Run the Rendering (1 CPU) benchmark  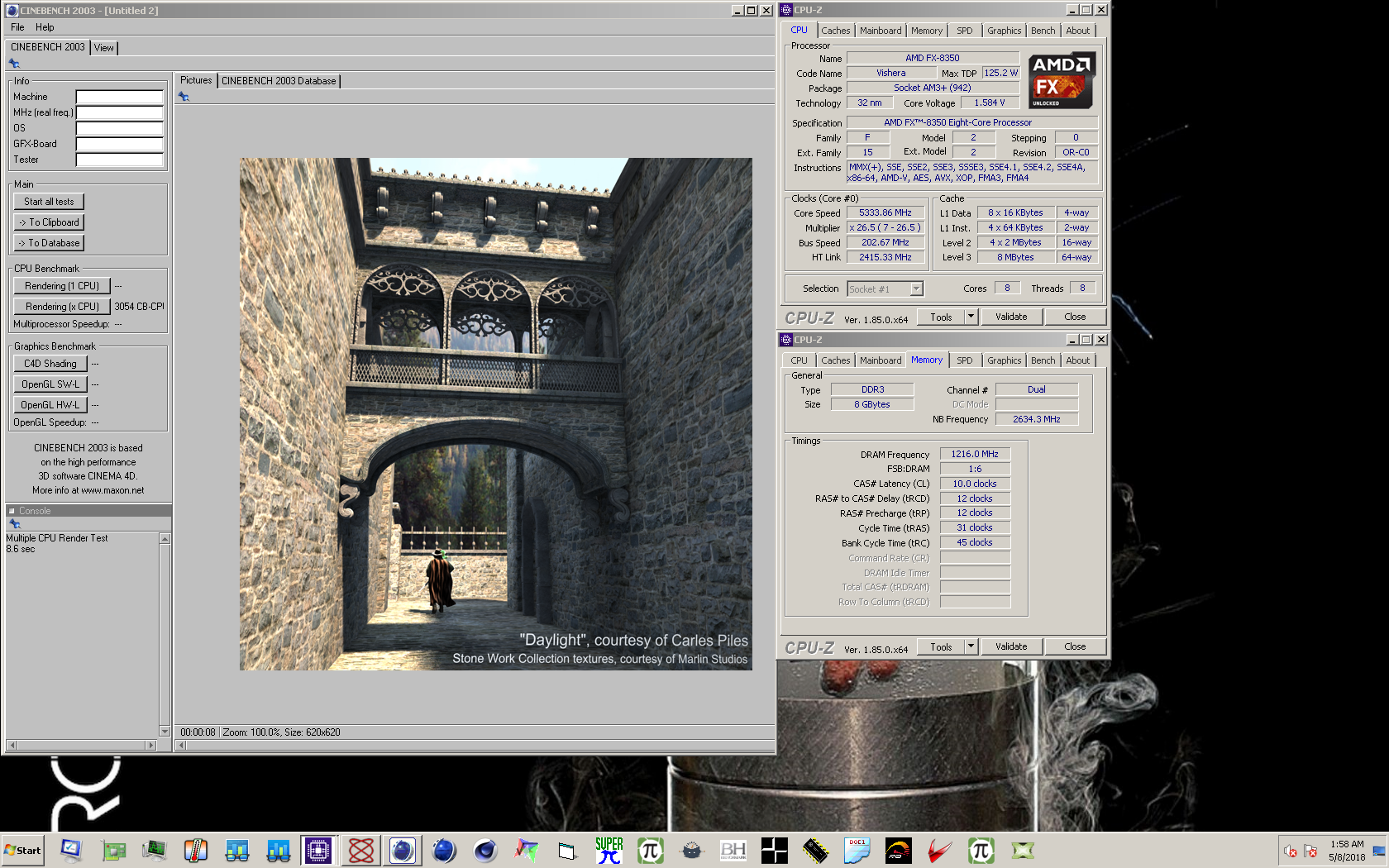(x=62, y=286)
